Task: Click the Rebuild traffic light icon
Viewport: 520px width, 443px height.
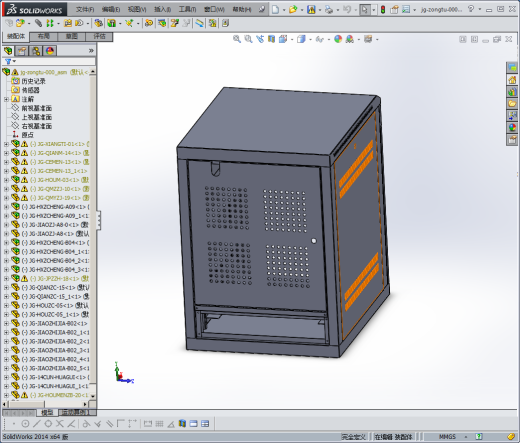Action: 383,10
